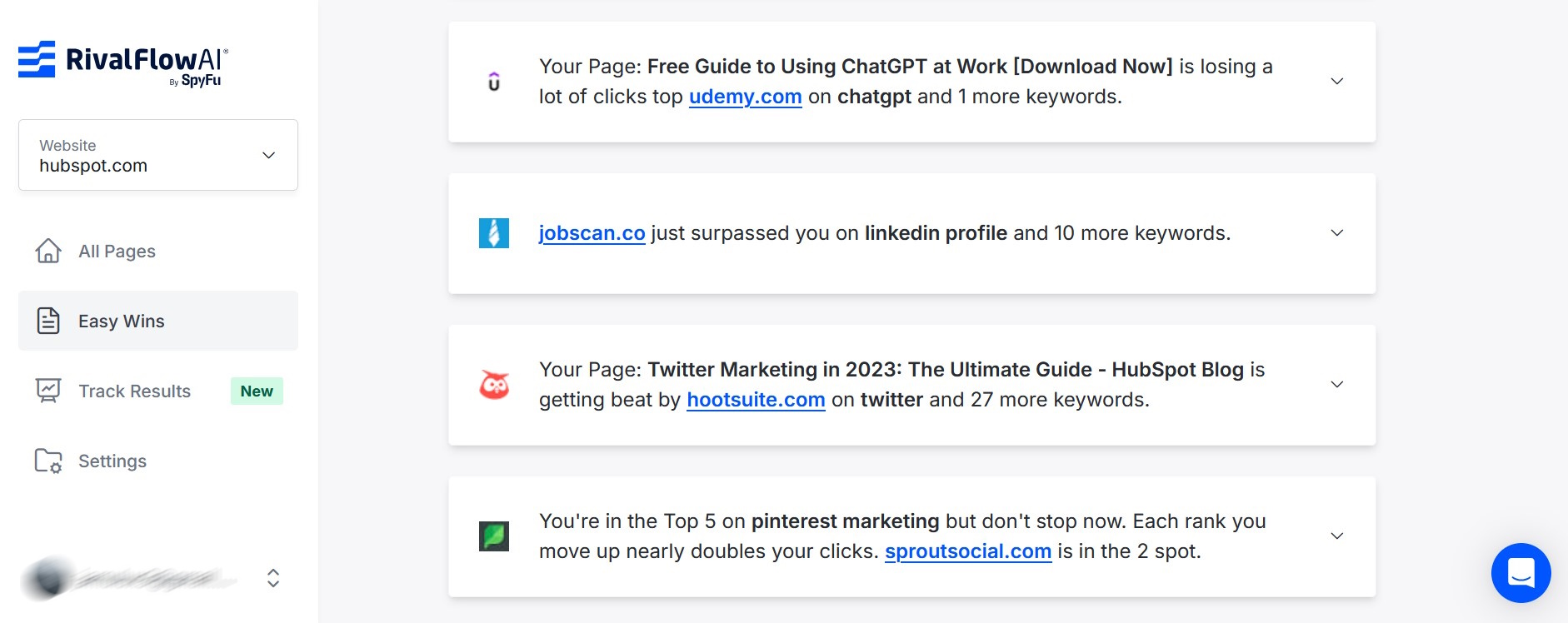
Task: Visit the hootsuite.com link
Action: pyautogui.click(x=756, y=400)
